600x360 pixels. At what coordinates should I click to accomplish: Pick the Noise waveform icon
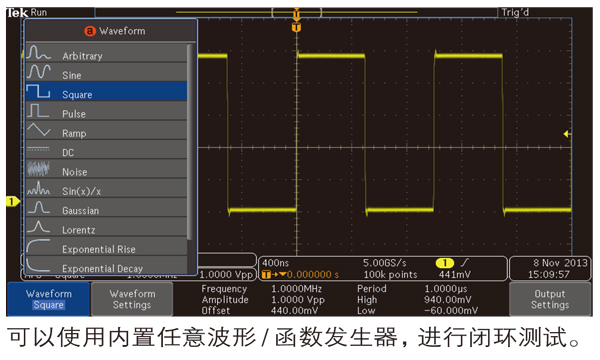pos(38,169)
